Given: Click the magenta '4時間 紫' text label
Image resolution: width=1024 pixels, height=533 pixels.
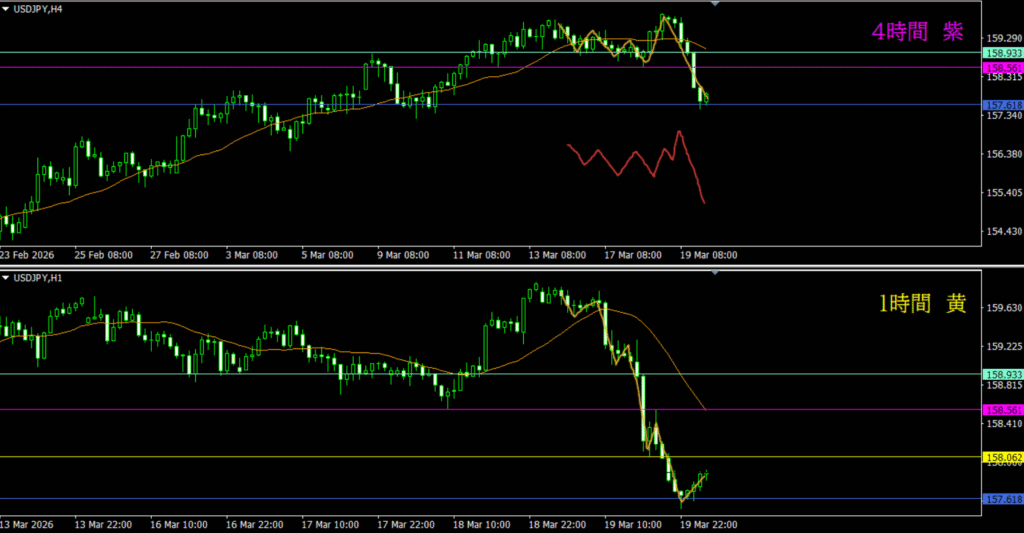Looking at the screenshot, I should 917,32.
